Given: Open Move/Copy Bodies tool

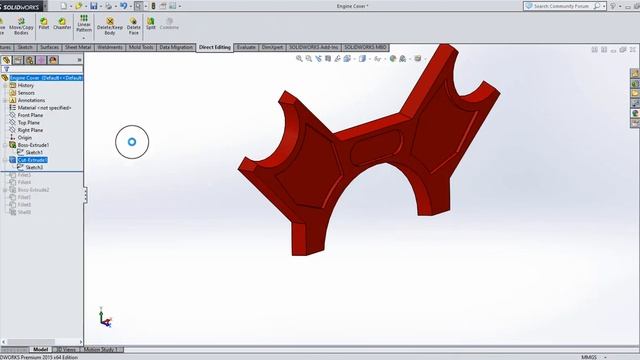Looking at the screenshot, I should pyautogui.click(x=21, y=26).
